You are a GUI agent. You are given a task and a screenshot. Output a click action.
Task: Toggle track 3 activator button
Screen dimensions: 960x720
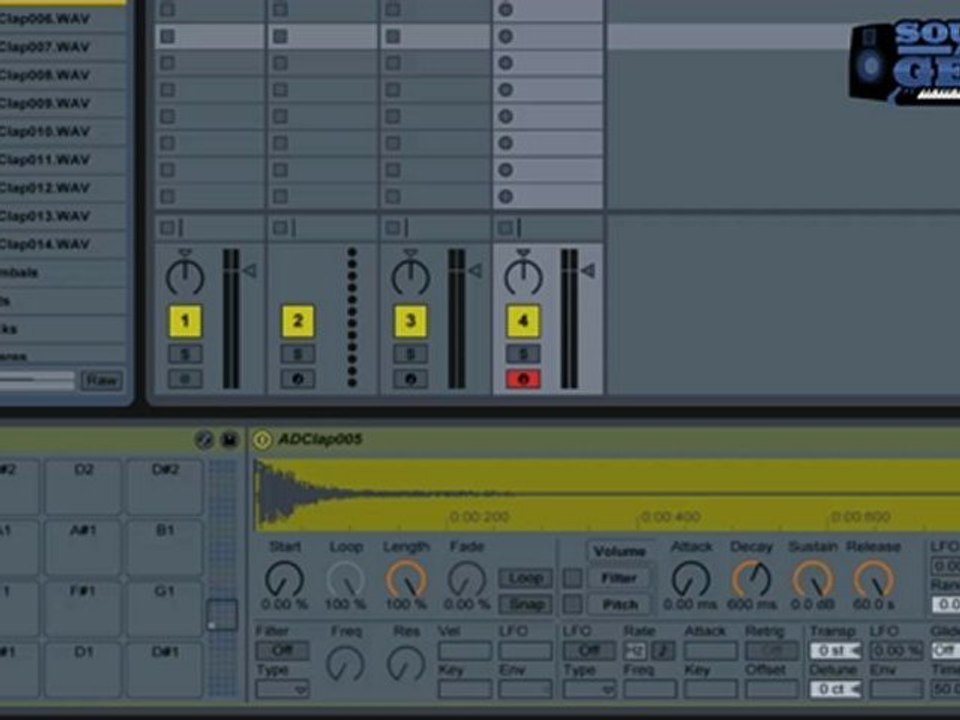pos(411,321)
